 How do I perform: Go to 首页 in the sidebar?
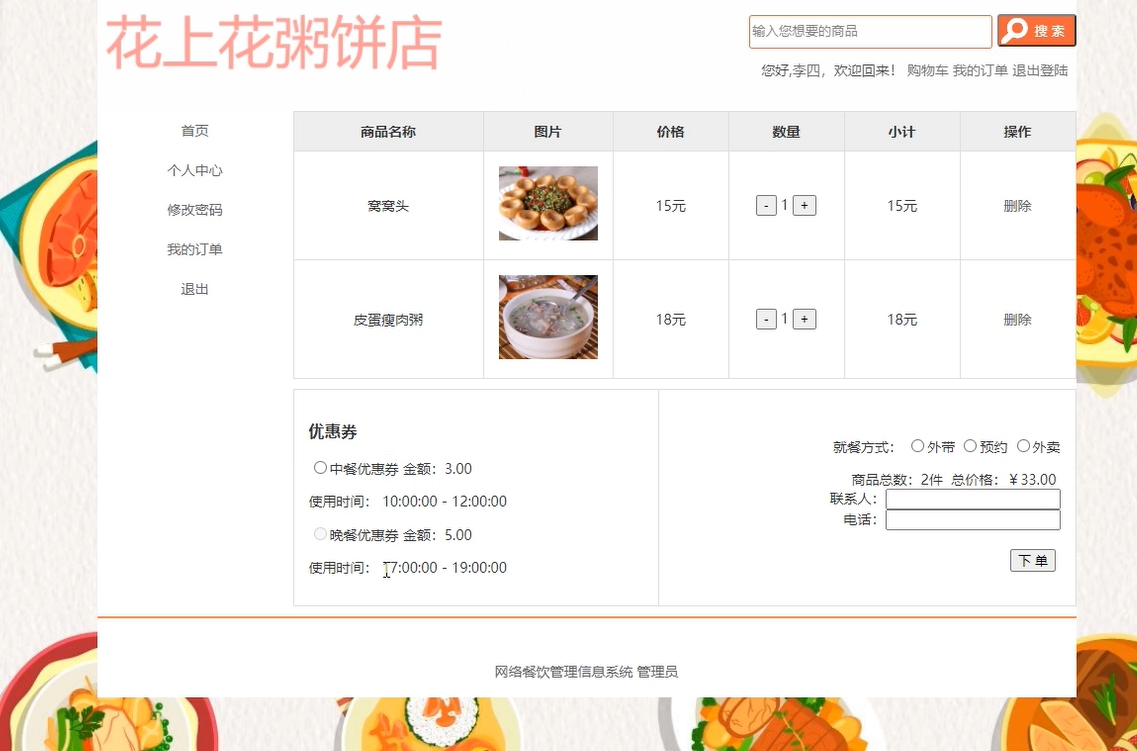pos(195,130)
